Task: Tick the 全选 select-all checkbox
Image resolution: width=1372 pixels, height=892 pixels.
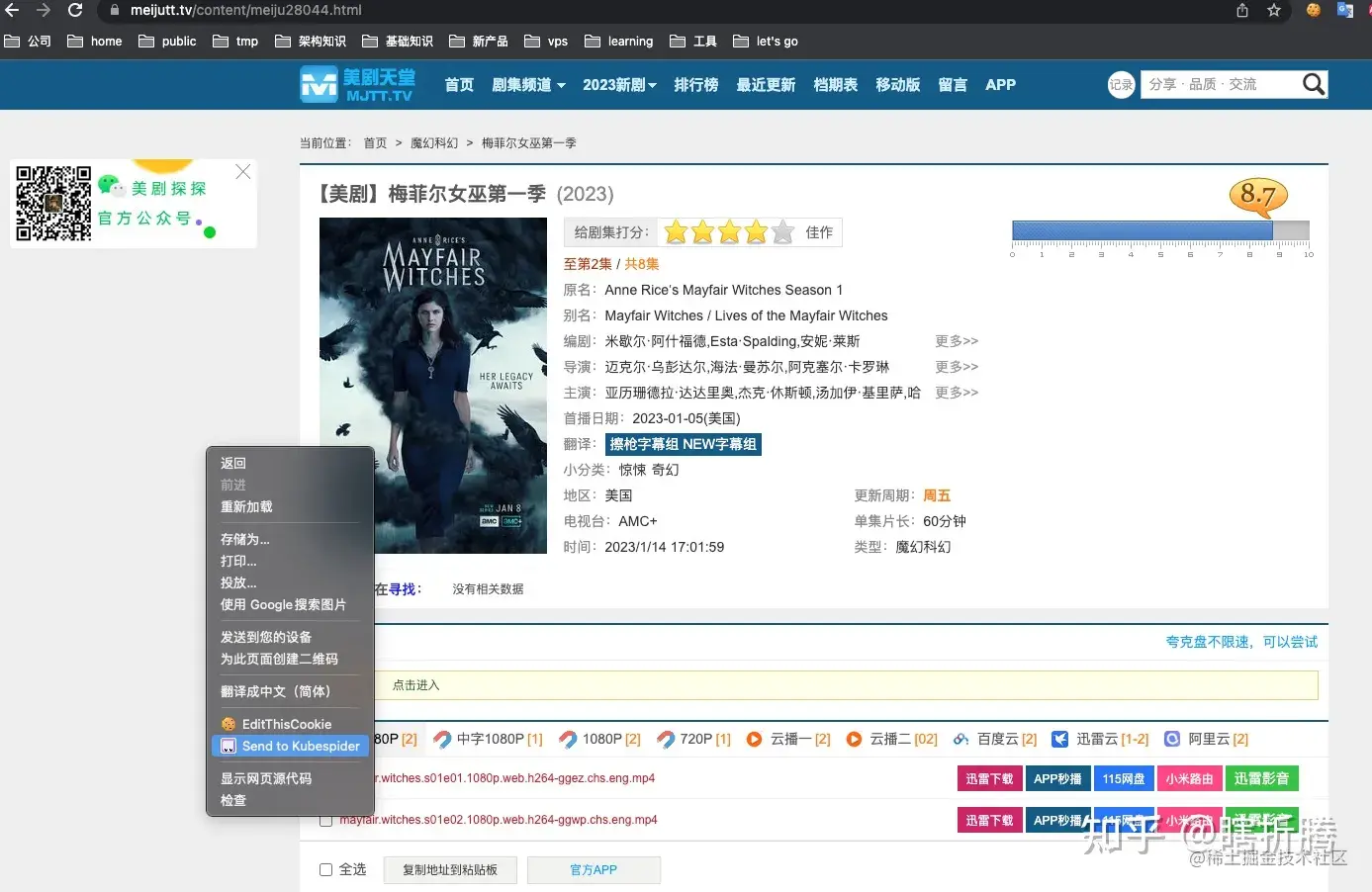Action: click(x=326, y=869)
